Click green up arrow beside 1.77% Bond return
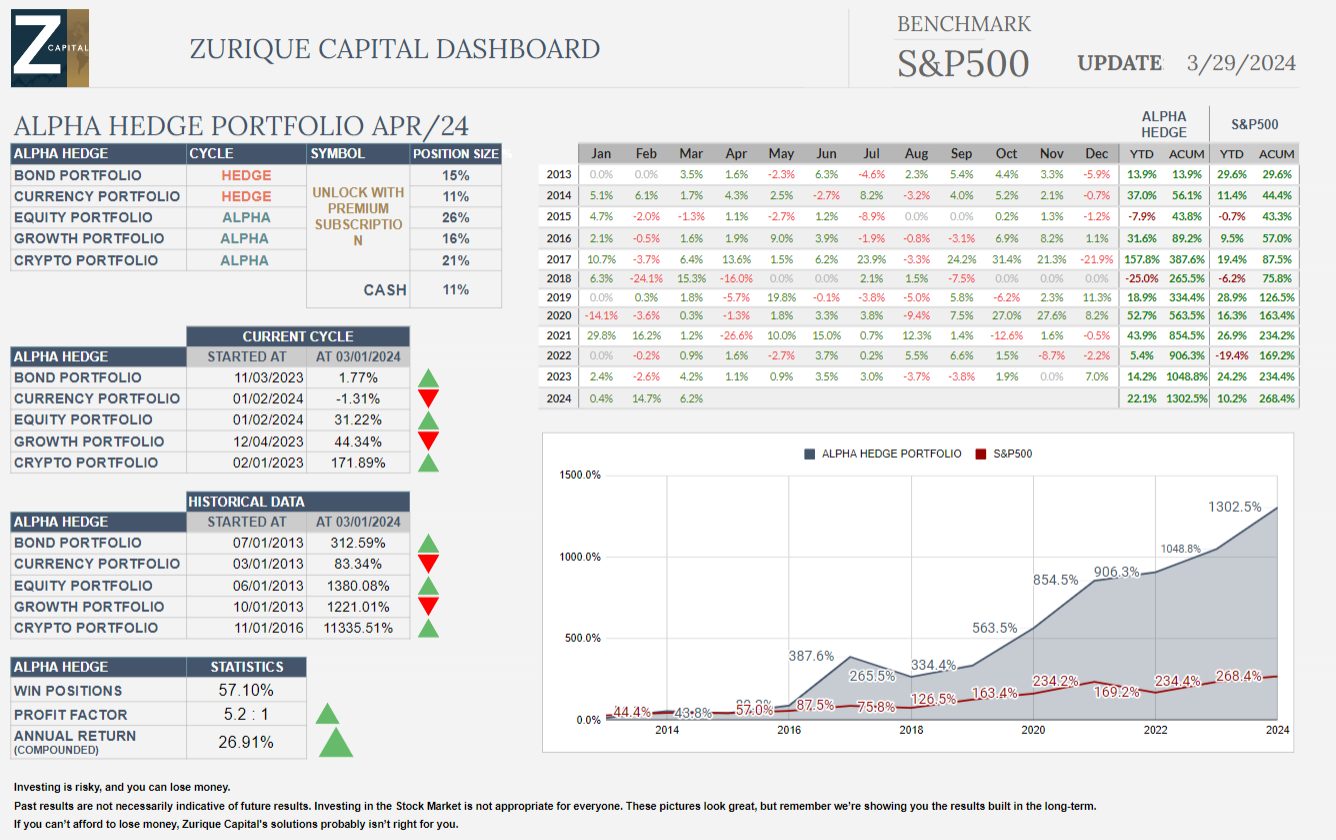This screenshot has width=1336, height=840. (428, 378)
